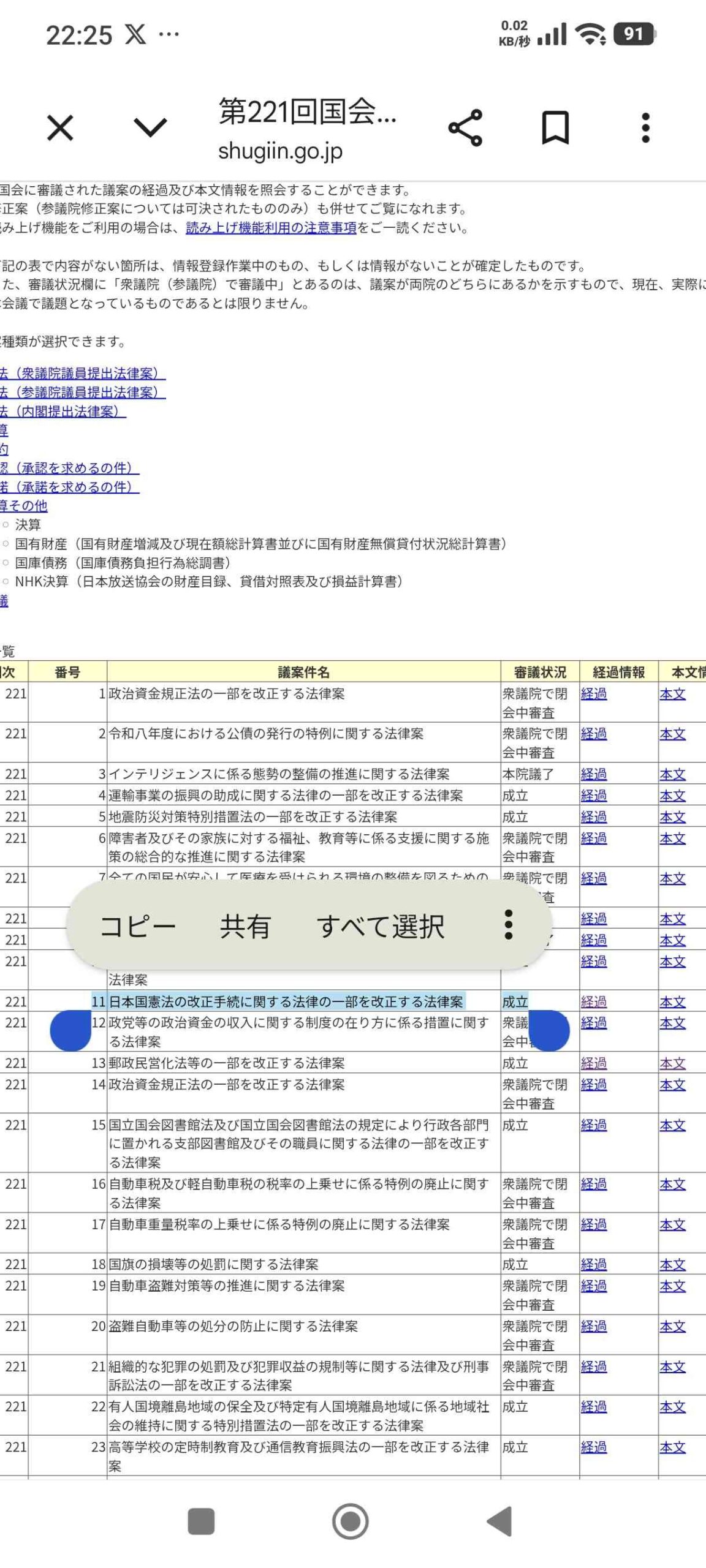Tap the Android home circle button
Viewport: 706px width, 1568px height.
click(x=351, y=1521)
